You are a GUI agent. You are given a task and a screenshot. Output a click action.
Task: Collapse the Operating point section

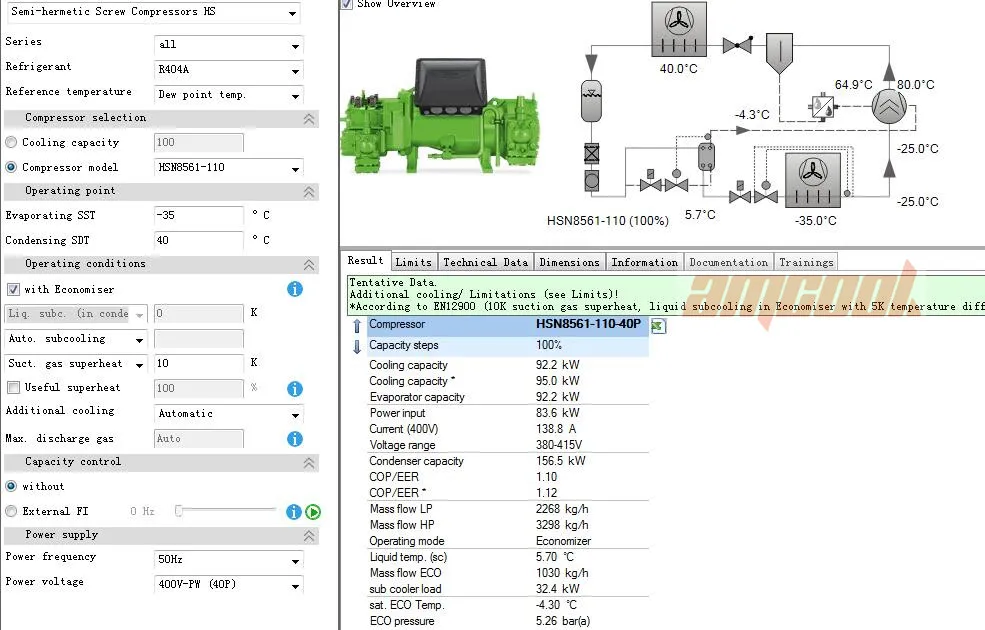pos(309,192)
